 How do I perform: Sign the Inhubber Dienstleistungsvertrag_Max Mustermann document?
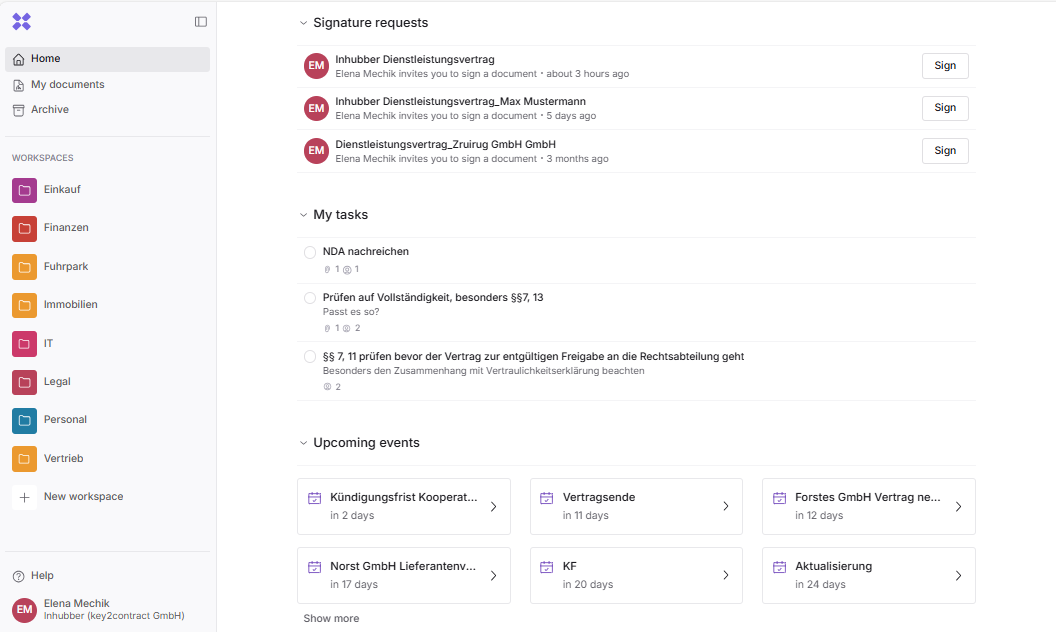944,108
